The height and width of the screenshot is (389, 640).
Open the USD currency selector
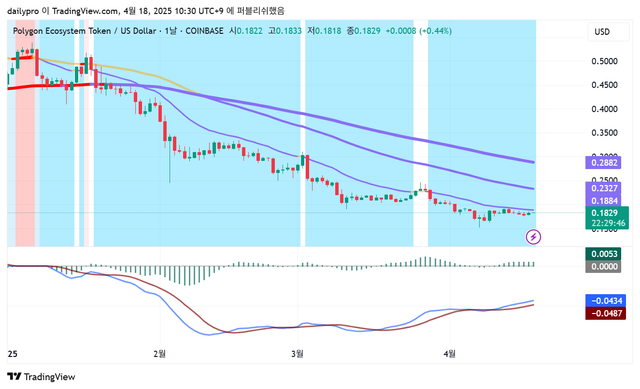coord(608,32)
